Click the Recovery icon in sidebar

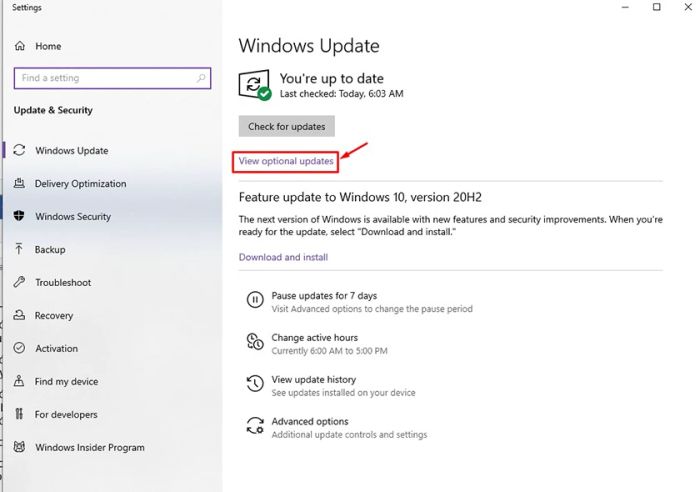pos(19,315)
